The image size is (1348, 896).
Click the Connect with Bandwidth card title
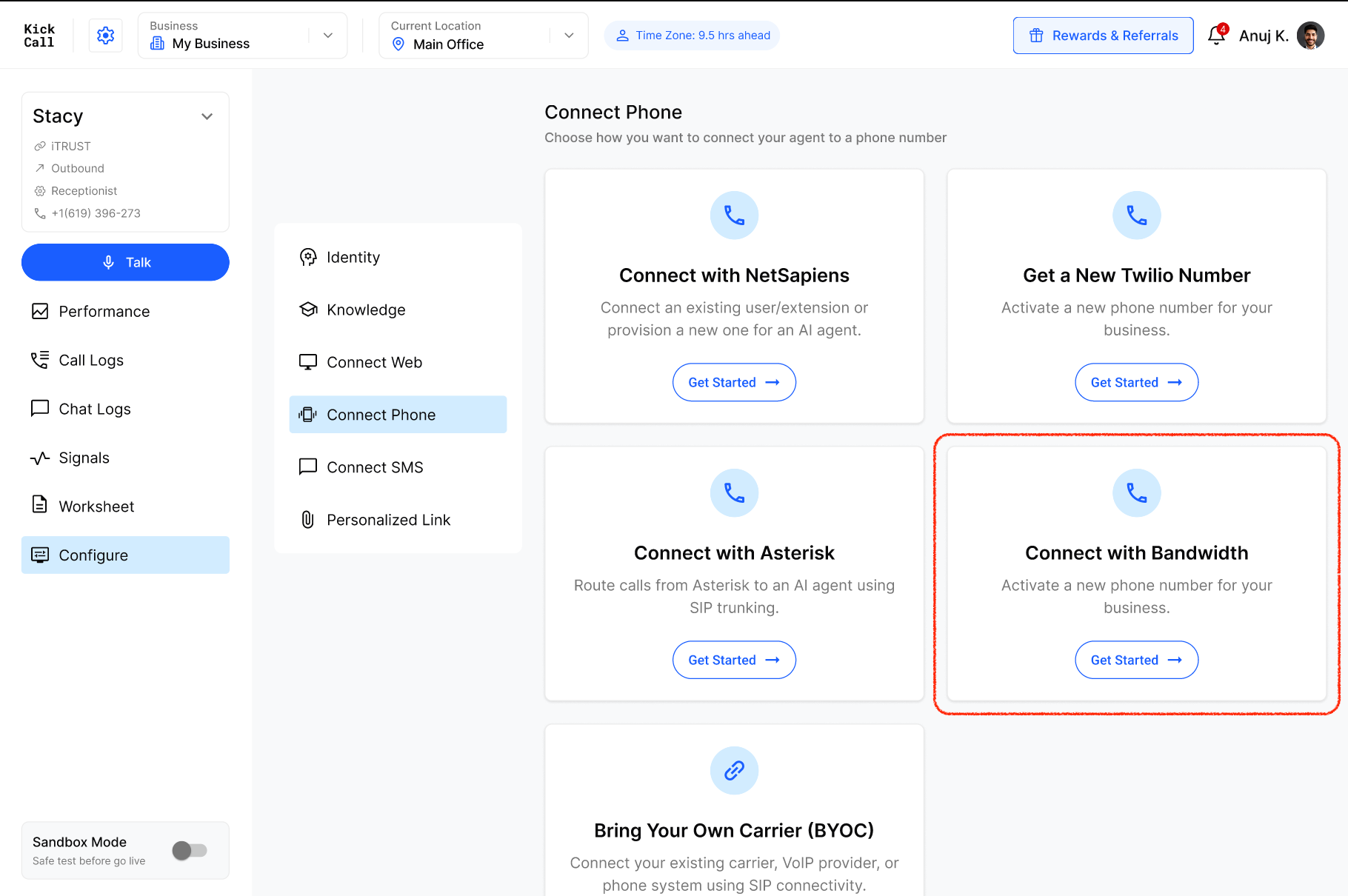tap(1136, 553)
